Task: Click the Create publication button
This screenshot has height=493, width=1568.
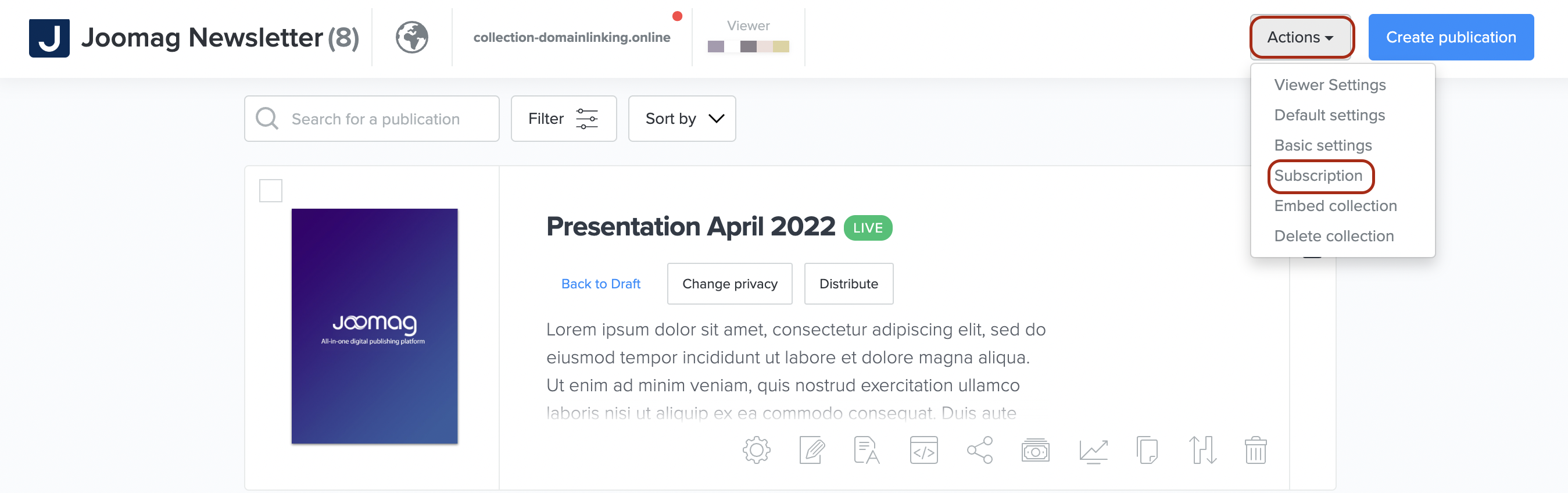Action: pos(1451,38)
